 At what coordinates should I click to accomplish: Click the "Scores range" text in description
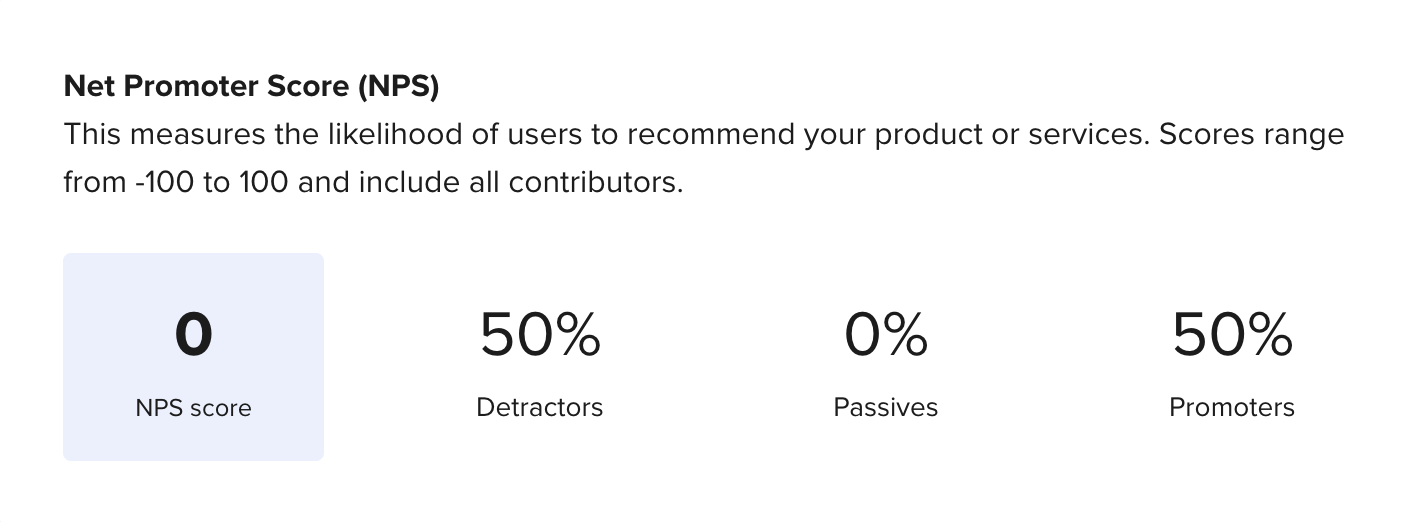tap(1251, 135)
